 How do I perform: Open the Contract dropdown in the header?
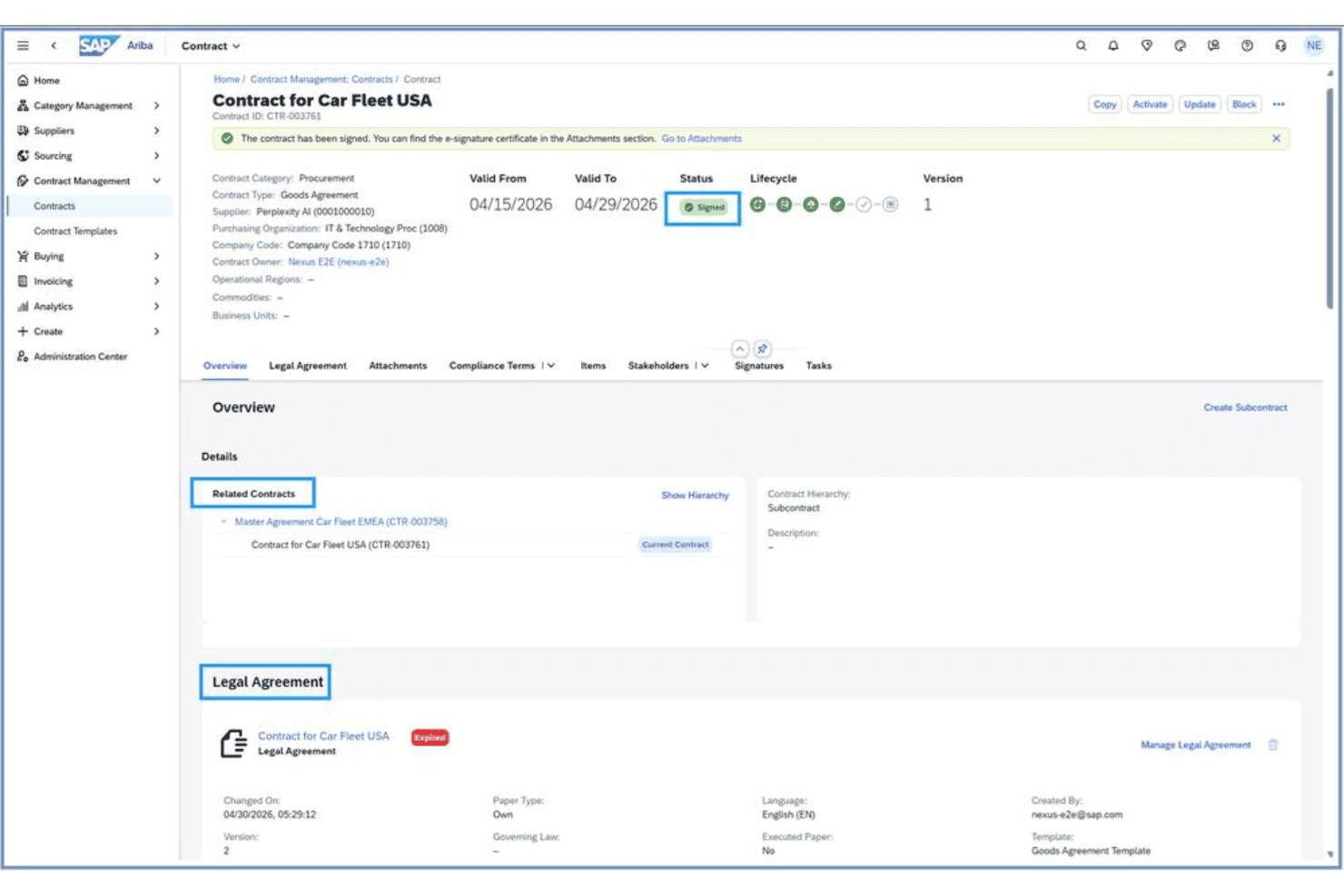coord(211,46)
